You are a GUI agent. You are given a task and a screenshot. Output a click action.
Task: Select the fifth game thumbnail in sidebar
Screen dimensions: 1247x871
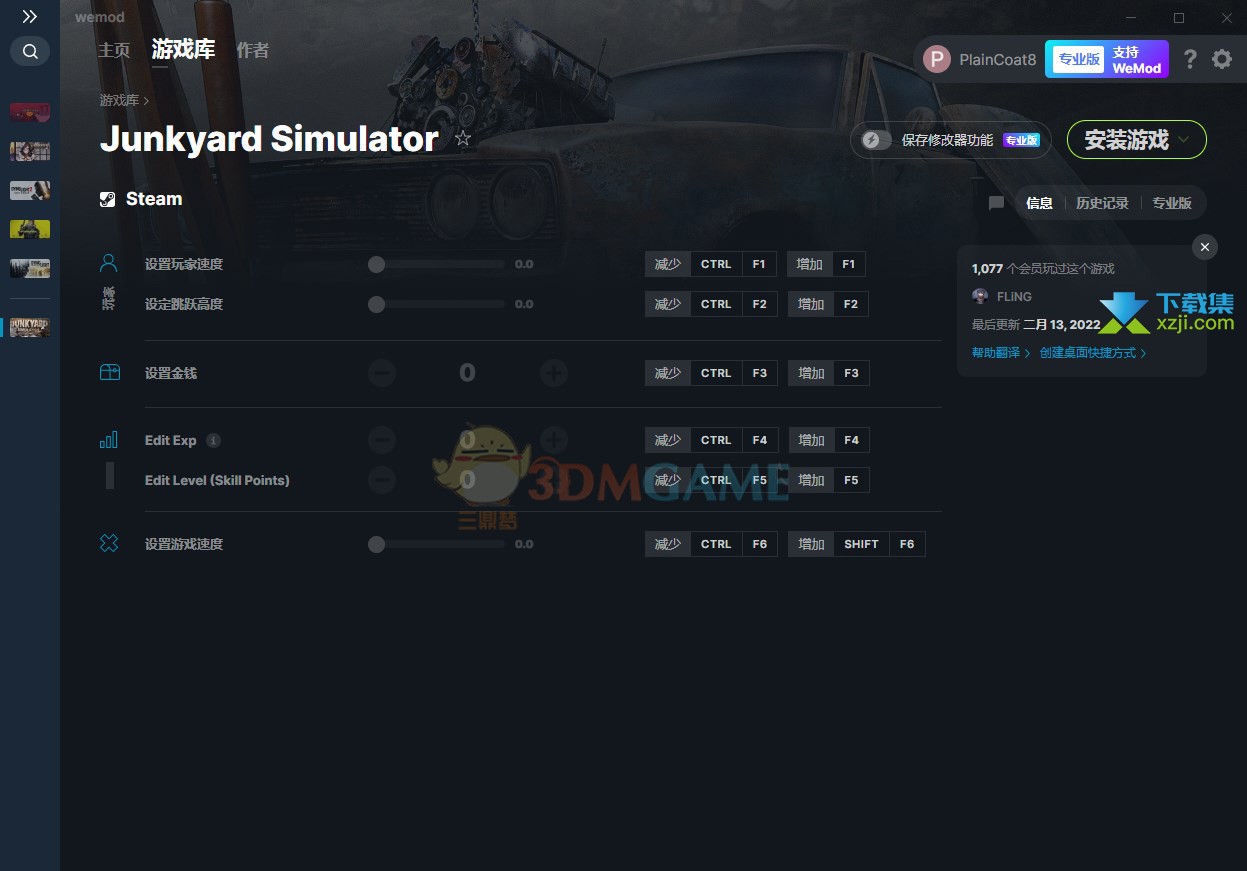click(30, 268)
